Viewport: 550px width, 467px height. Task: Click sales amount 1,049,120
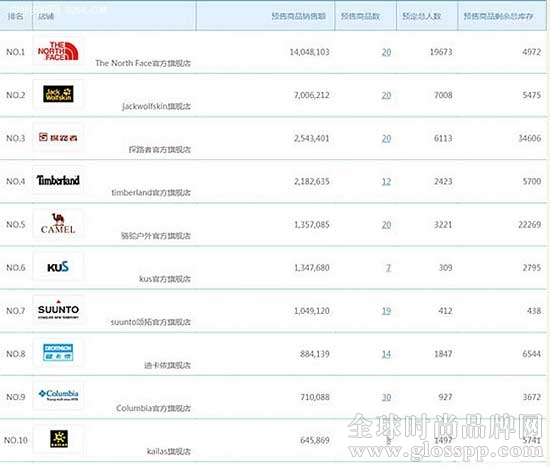pos(311,311)
